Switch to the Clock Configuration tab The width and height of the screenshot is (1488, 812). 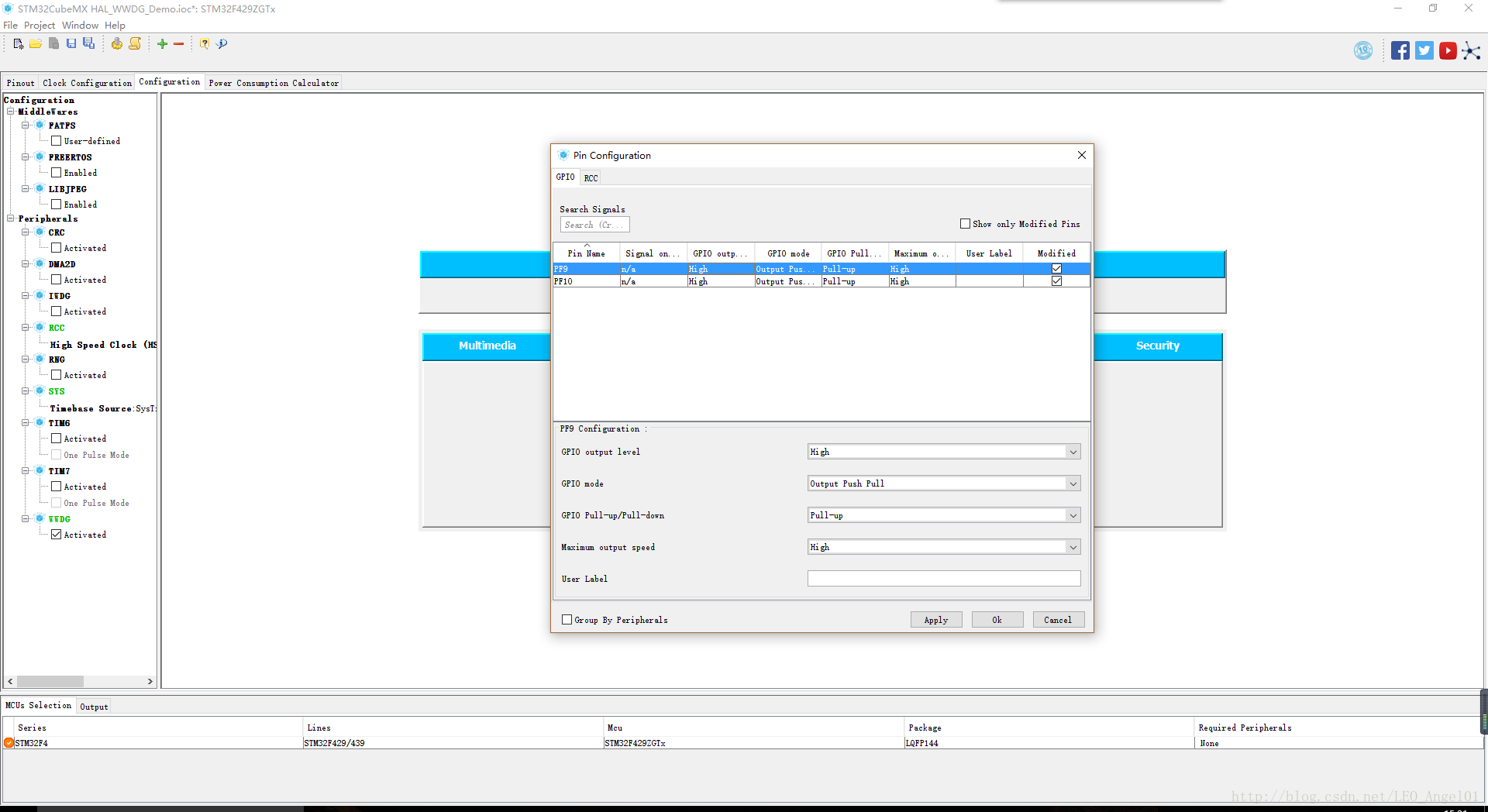[x=88, y=83]
